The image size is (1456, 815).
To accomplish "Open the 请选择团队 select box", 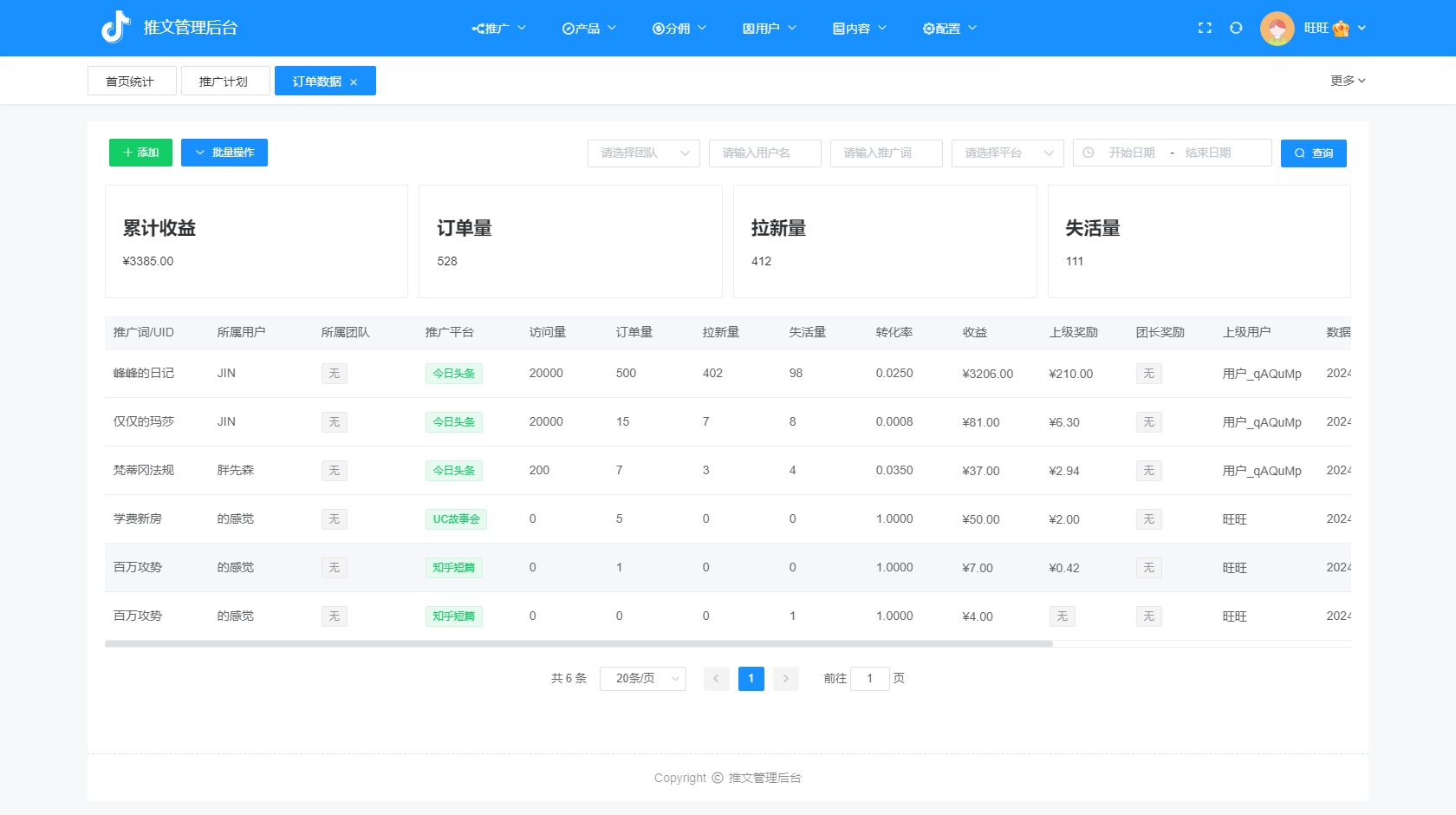I will (x=644, y=153).
